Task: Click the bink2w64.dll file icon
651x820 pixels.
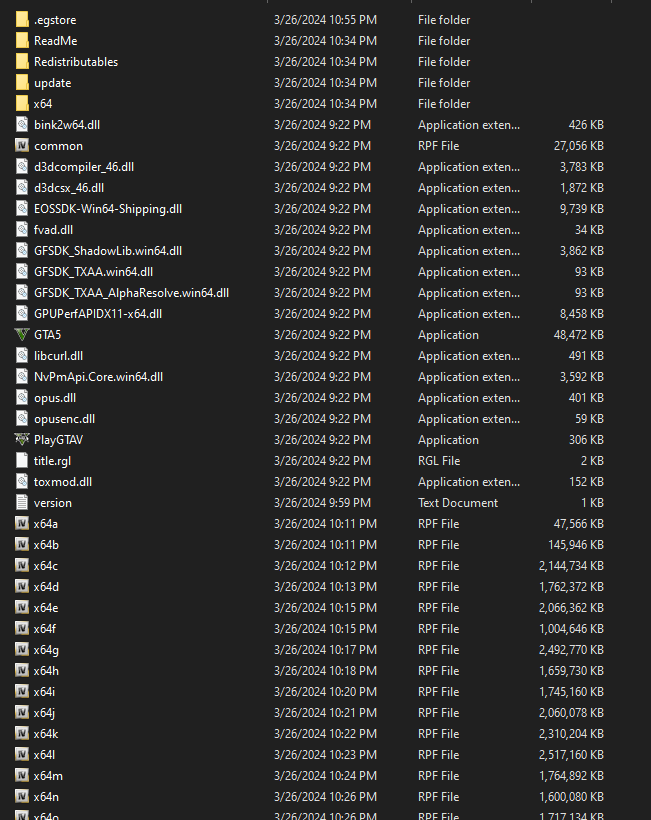Action: coord(22,124)
